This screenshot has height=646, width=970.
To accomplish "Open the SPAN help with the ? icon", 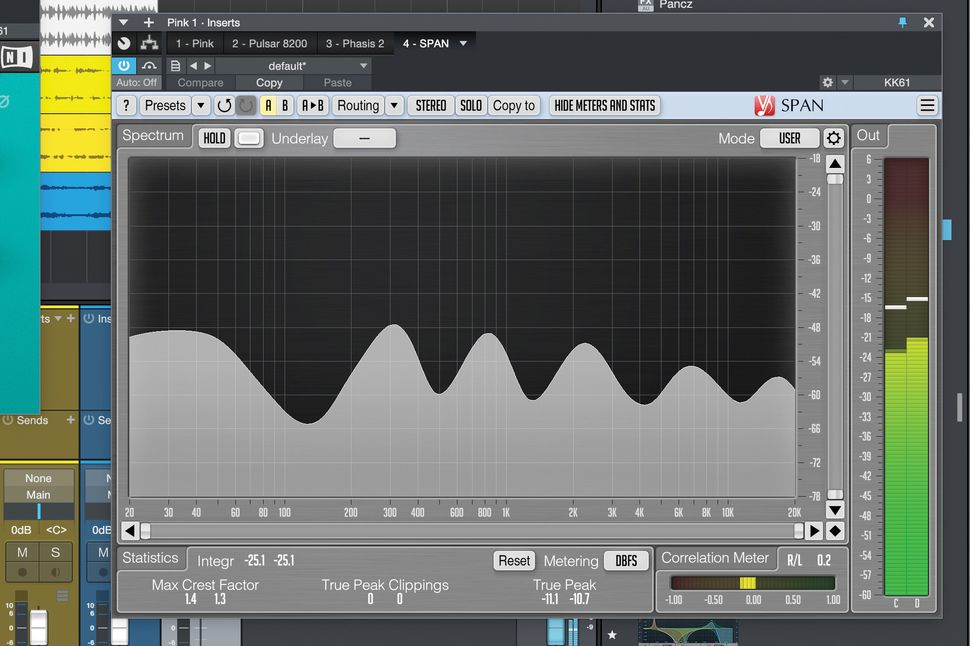I will (125, 105).
